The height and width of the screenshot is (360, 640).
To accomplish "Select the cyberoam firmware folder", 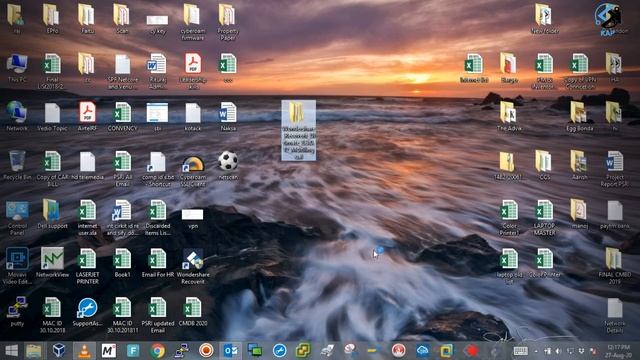I will pos(192,22).
